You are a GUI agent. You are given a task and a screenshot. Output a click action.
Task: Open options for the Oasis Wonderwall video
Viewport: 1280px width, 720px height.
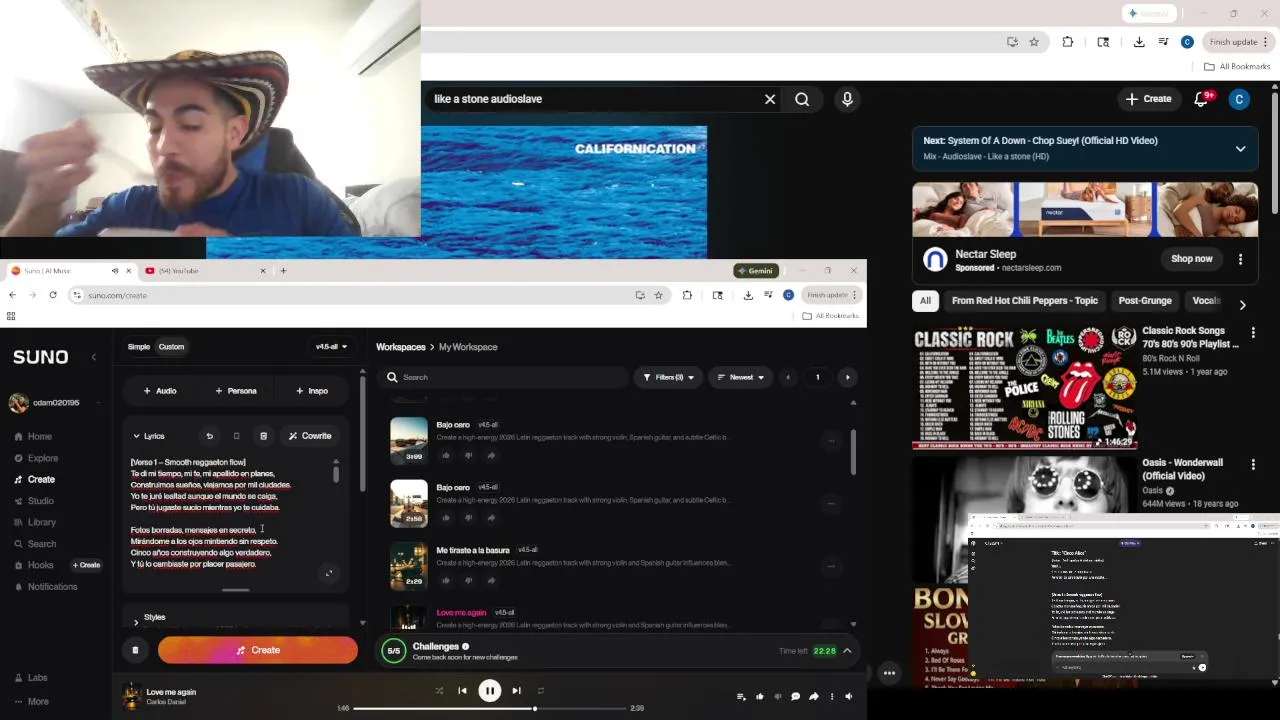click(1253, 464)
